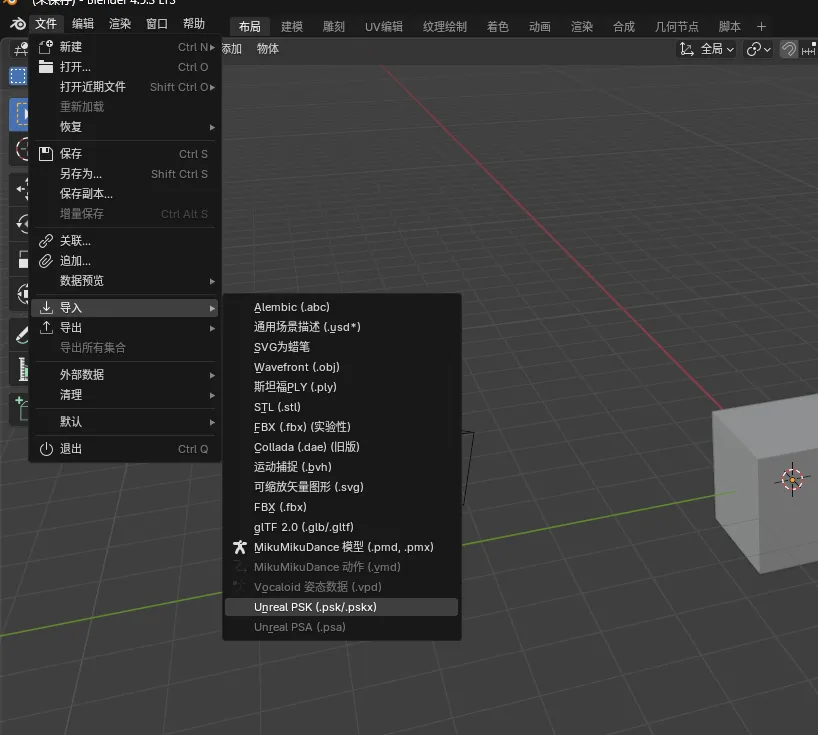The width and height of the screenshot is (818, 735).
Task: Switch to the UV编辑 workspace tab
Action: 384,26
